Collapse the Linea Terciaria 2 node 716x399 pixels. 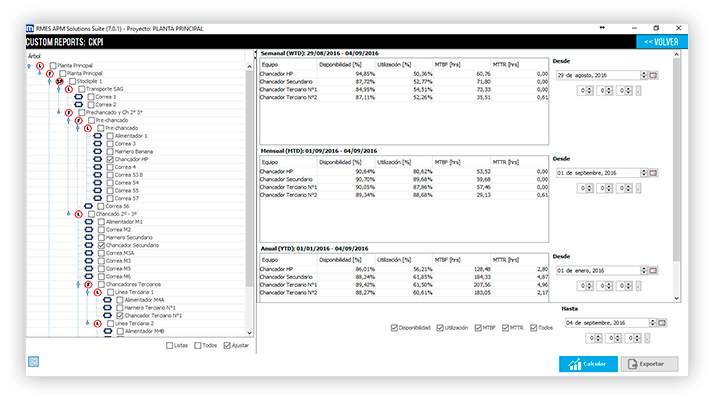point(88,323)
